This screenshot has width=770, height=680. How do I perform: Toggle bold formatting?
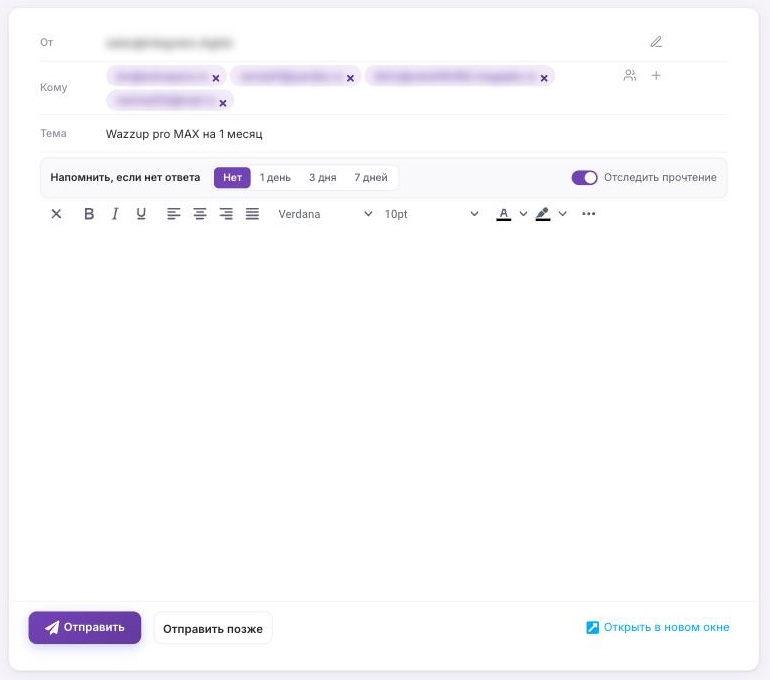click(x=89, y=214)
